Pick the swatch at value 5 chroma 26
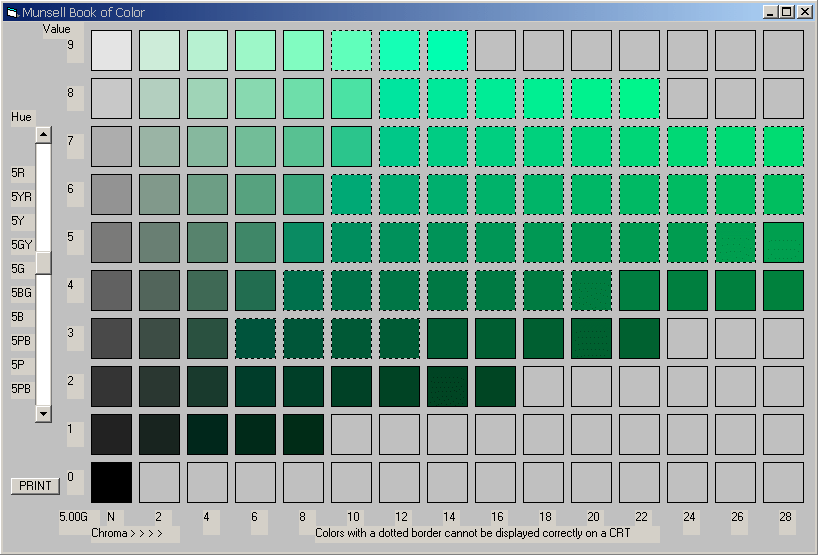818x555 pixels. coord(735,243)
